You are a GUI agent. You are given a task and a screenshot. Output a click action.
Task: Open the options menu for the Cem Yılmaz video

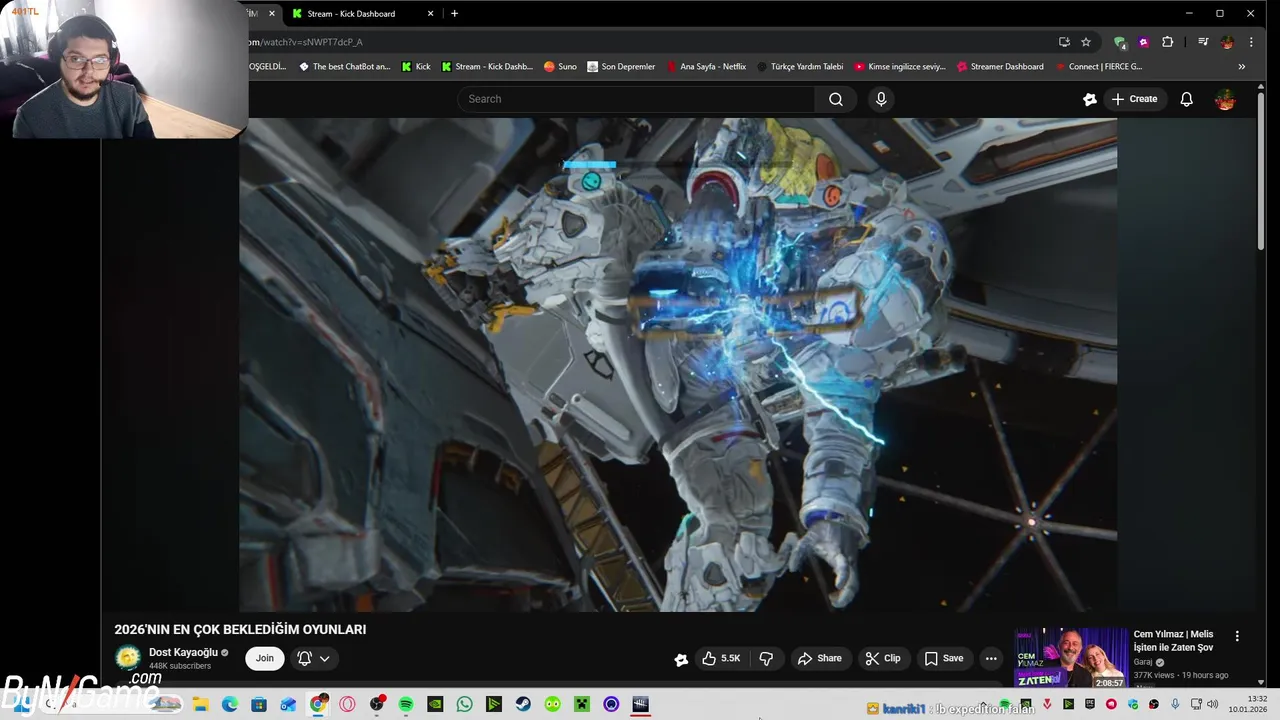pyautogui.click(x=1237, y=636)
